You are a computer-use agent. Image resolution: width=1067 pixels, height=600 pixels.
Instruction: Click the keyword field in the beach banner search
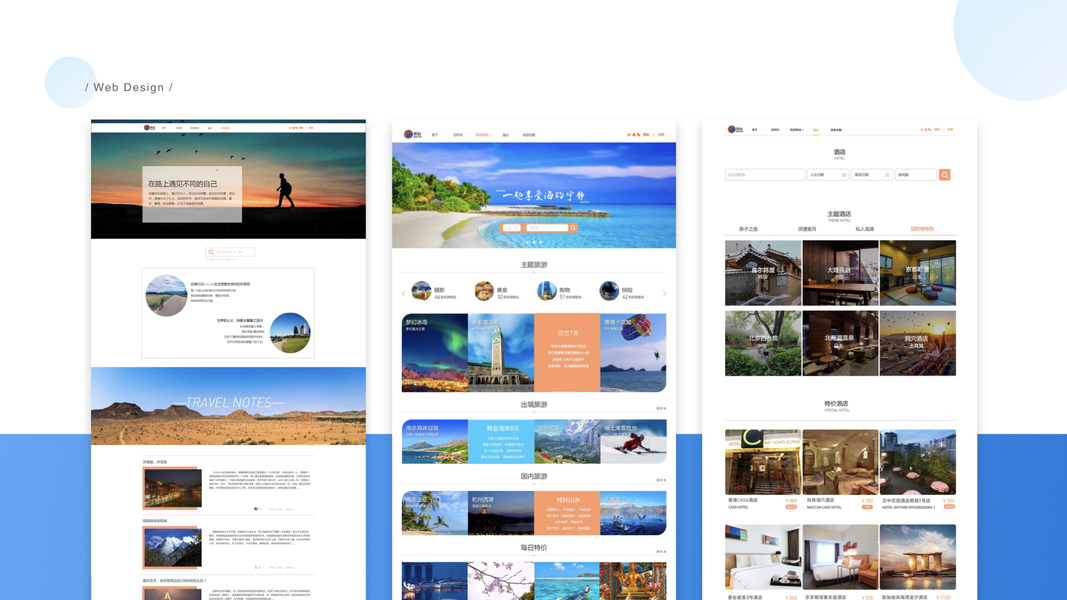click(x=547, y=228)
